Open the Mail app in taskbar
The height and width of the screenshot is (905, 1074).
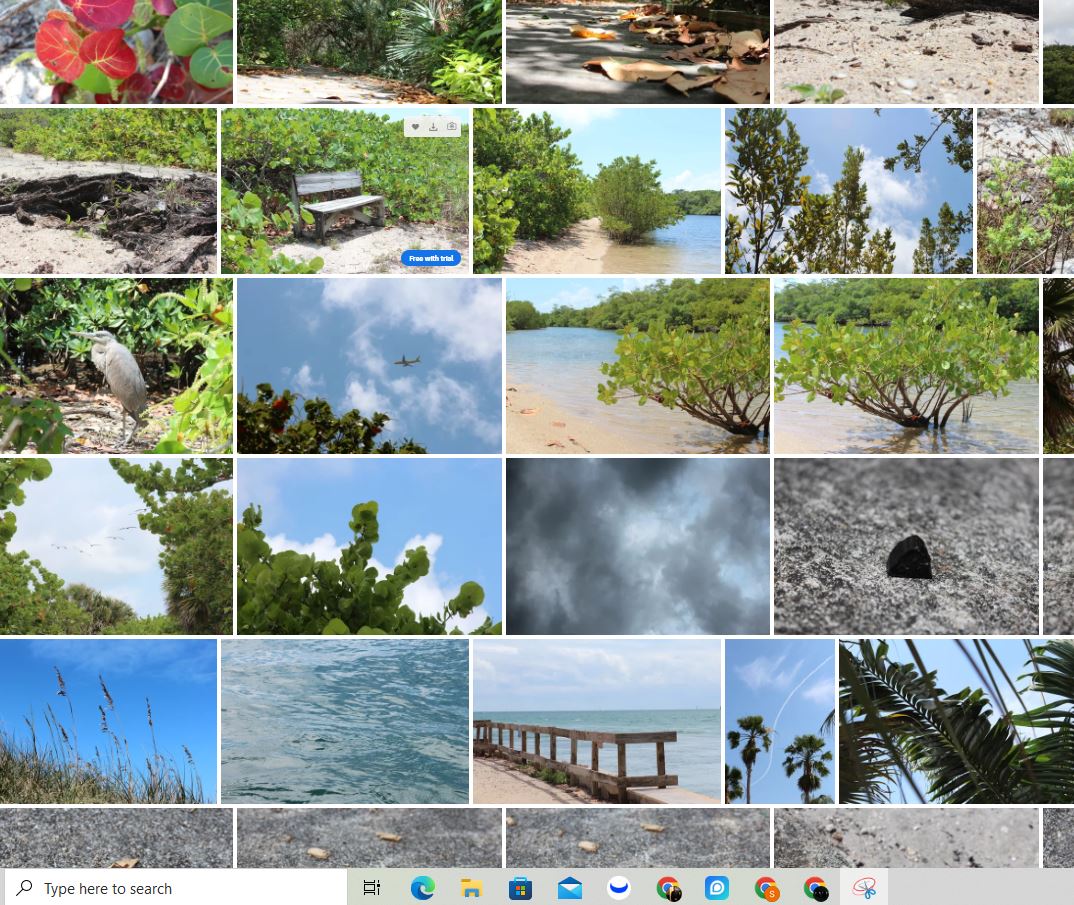570,888
